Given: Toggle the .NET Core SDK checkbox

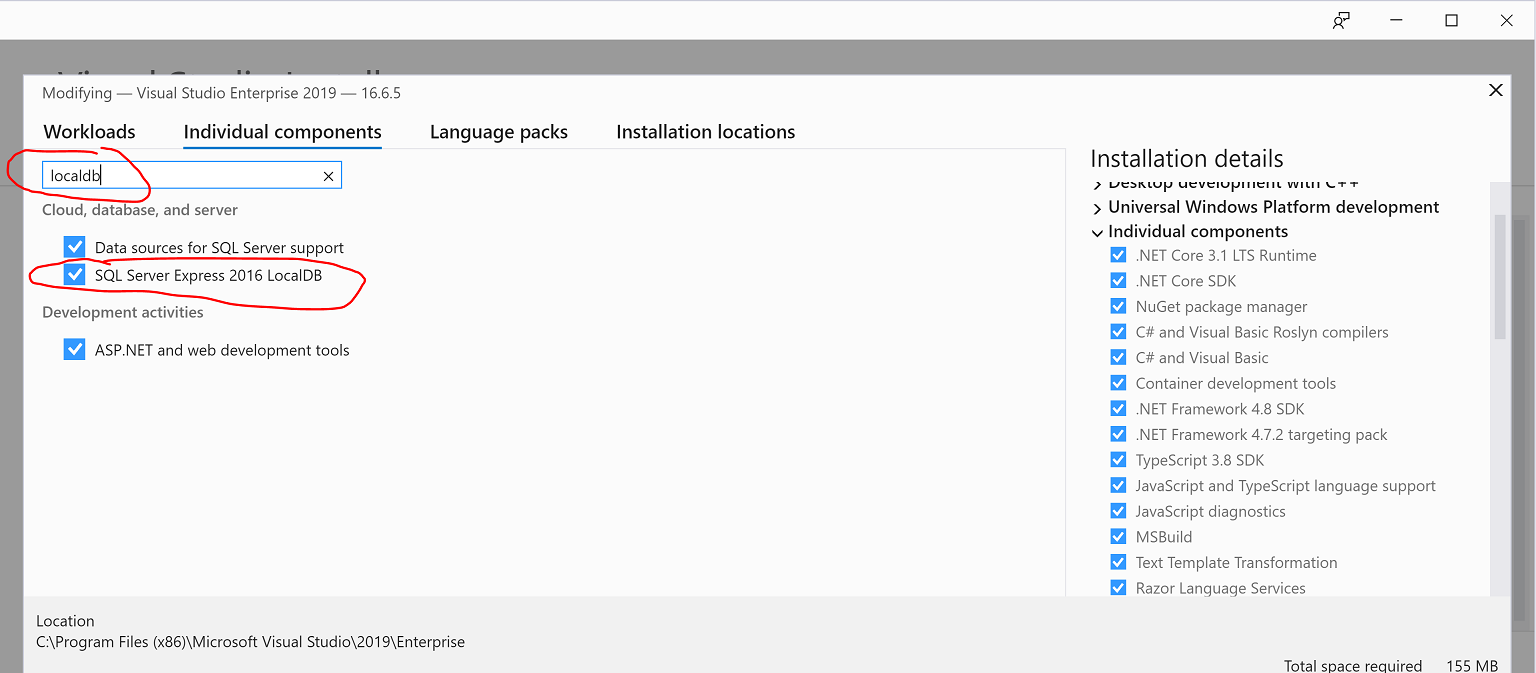Looking at the screenshot, I should click(x=1118, y=281).
